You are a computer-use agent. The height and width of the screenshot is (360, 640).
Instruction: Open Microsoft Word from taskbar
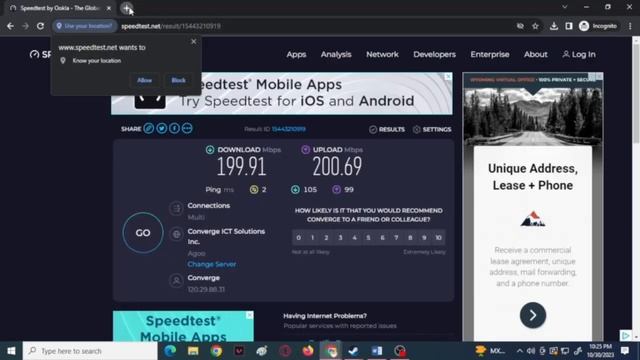pyautogui.click(x=376, y=351)
